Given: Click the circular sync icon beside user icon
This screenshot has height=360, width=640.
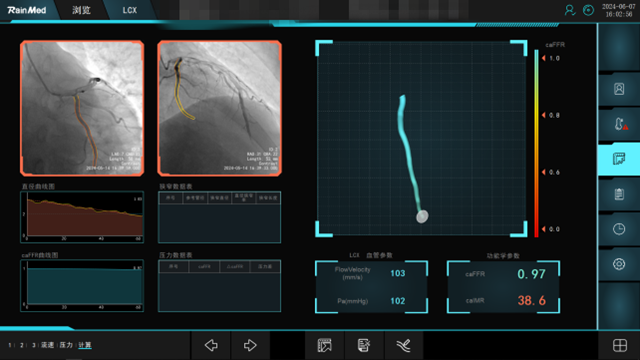Looking at the screenshot, I should pyautogui.click(x=588, y=10).
